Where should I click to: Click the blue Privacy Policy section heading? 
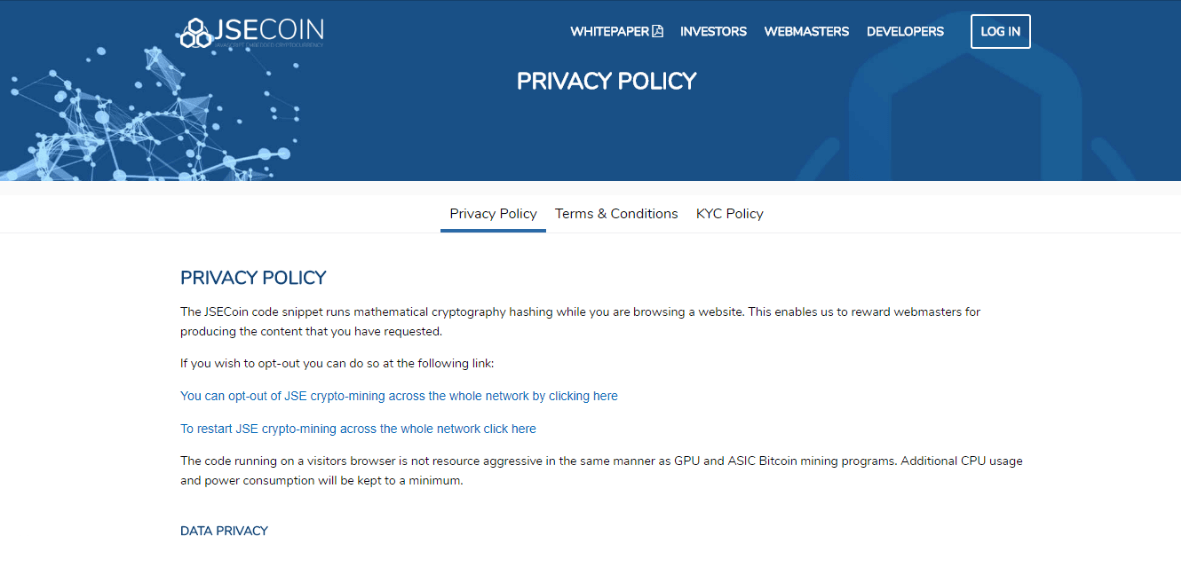click(253, 278)
